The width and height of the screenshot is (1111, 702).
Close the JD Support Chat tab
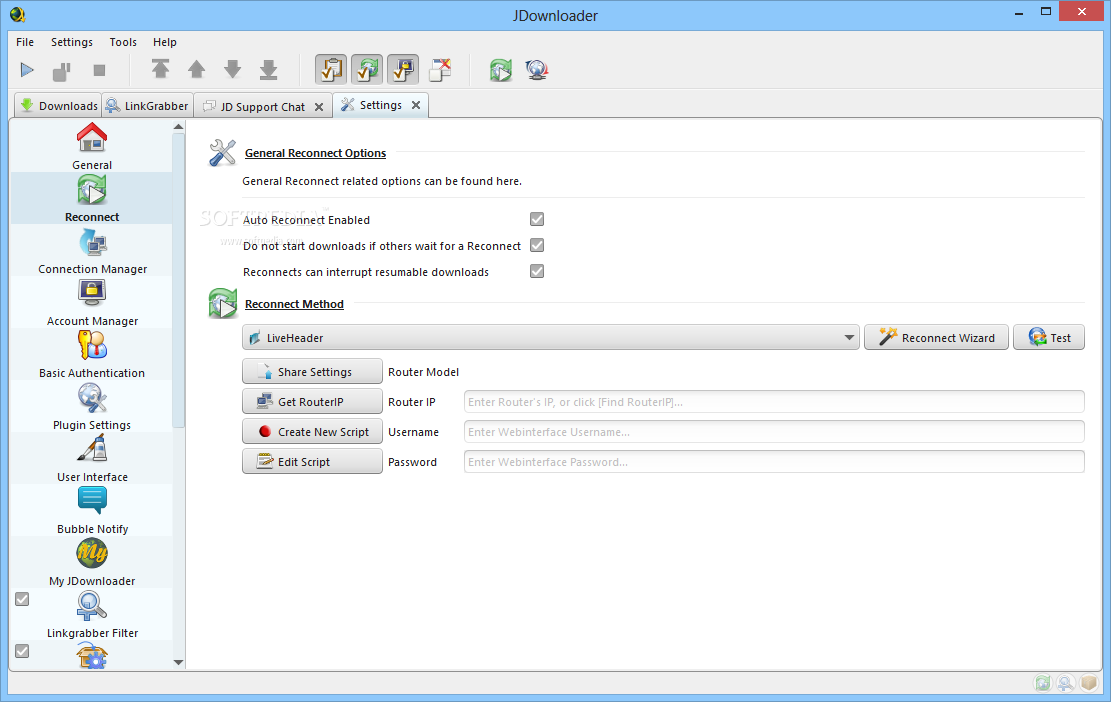pos(319,107)
